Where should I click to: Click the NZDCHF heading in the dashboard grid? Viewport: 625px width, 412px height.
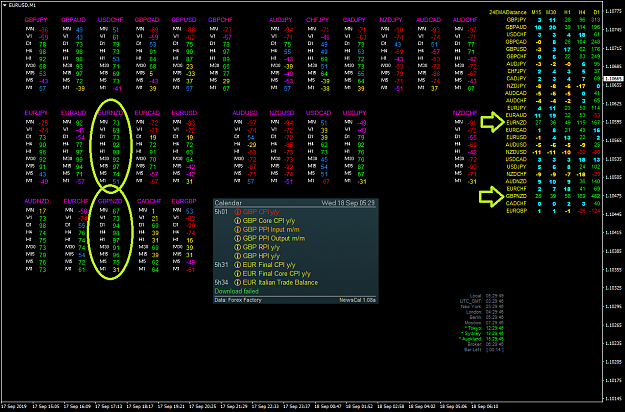pos(465,113)
